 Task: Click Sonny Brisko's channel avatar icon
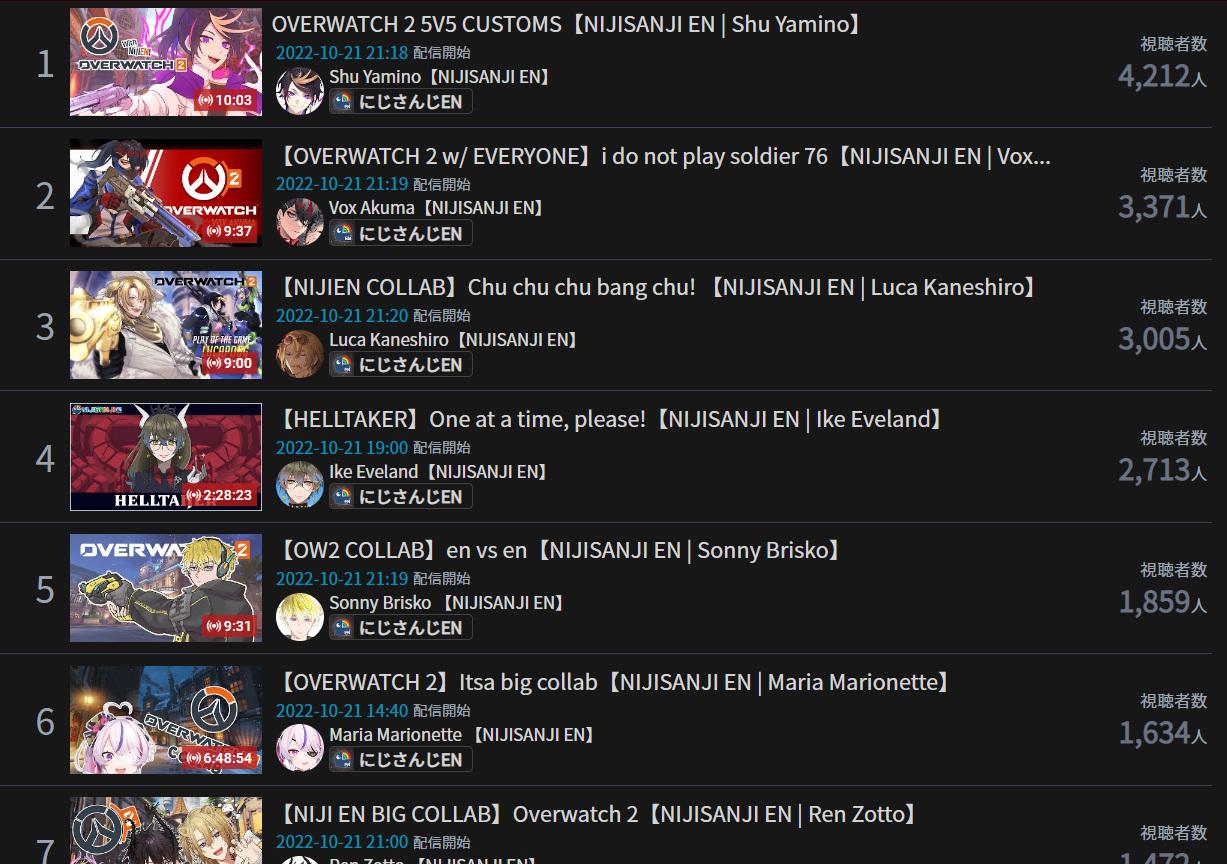(300, 617)
